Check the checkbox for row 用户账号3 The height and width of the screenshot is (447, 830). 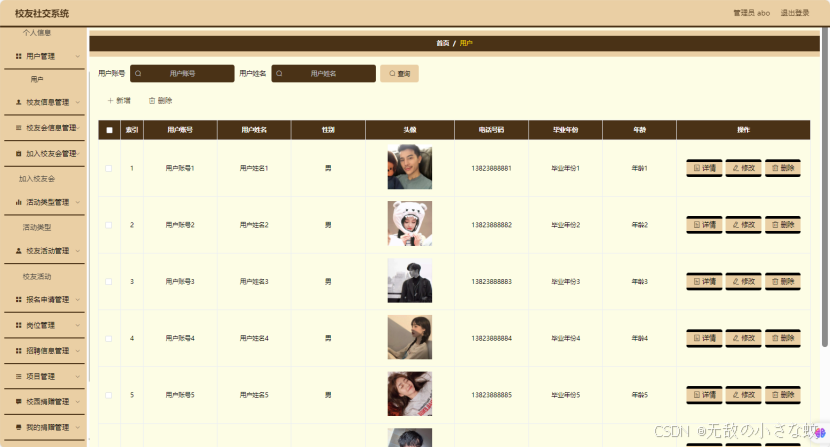click(x=109, y=282)
